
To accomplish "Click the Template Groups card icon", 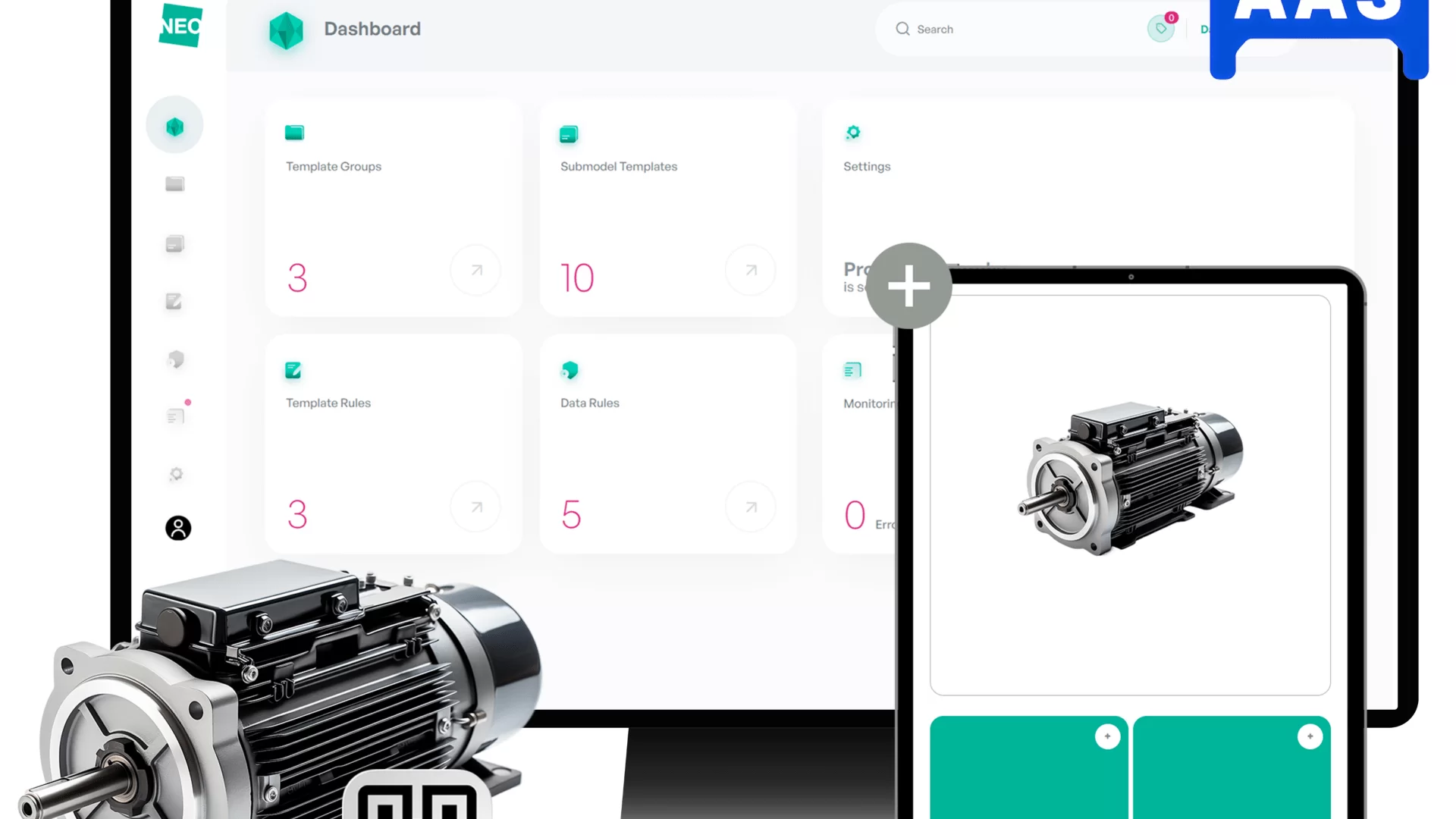I will point(294,133).
